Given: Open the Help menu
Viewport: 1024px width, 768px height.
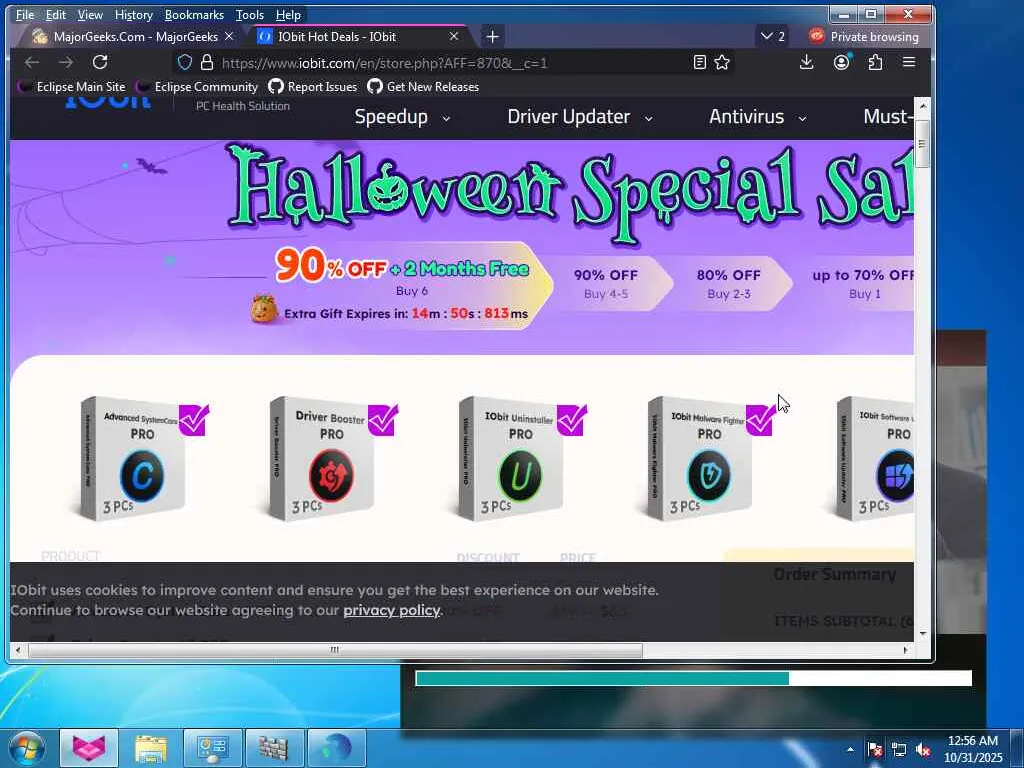Looking at the screenshot, I should point(288,14).
